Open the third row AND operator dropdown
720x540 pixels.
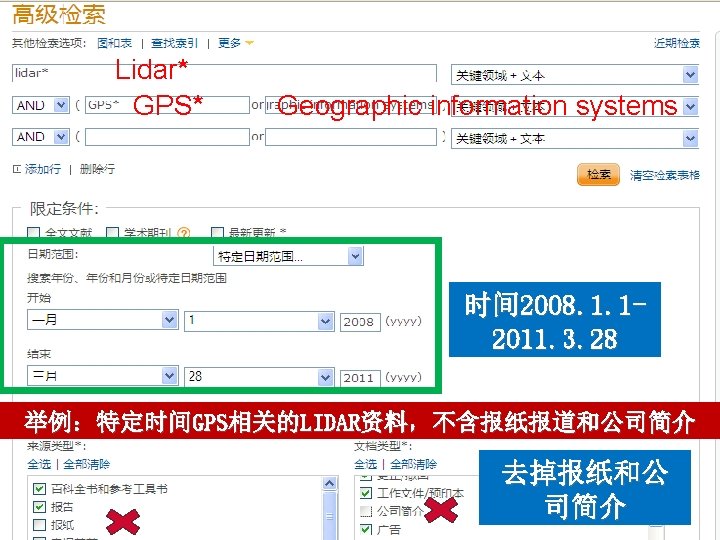pyautogui.click(x=41, y=137)
